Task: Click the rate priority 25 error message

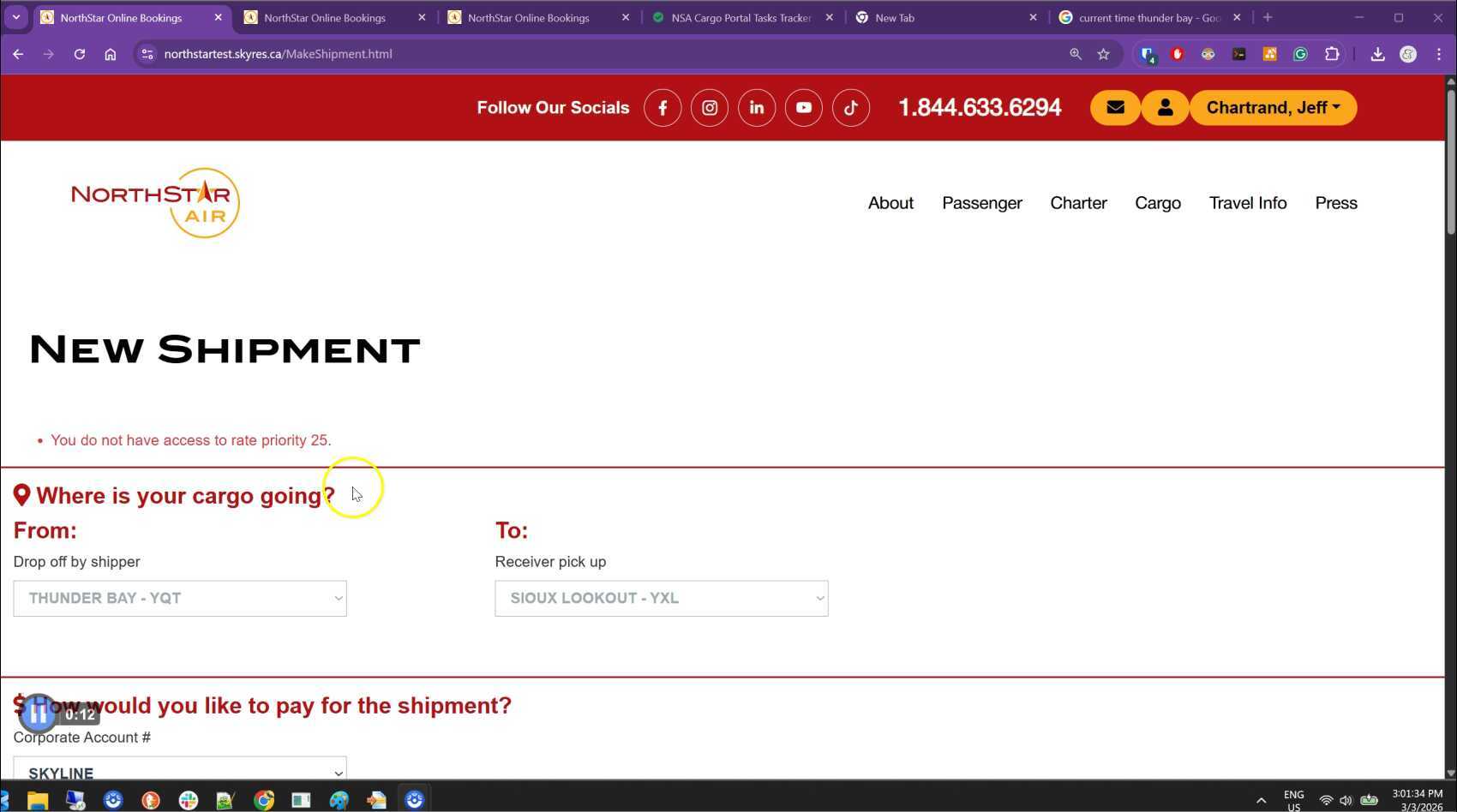Action: (x=191, y=440)
